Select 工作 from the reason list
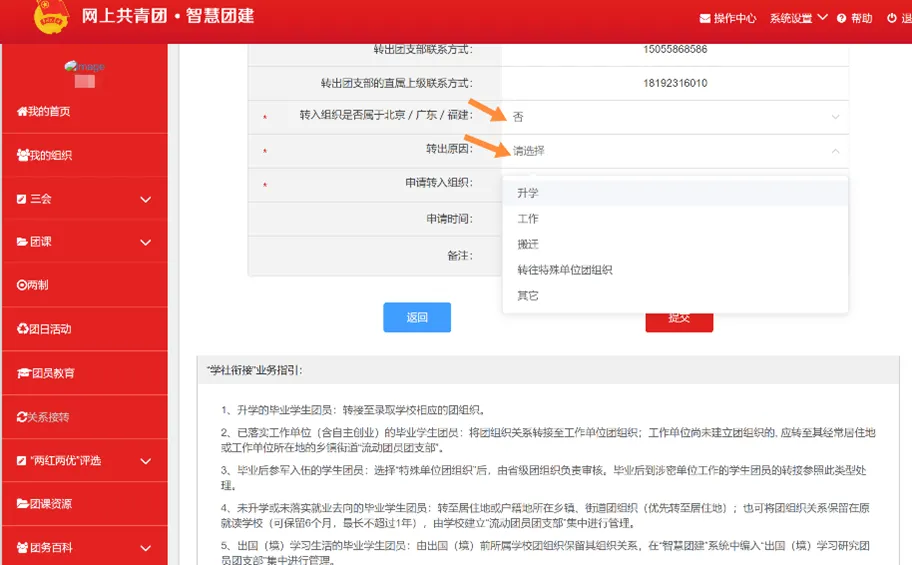 click(x=675, y=219)
